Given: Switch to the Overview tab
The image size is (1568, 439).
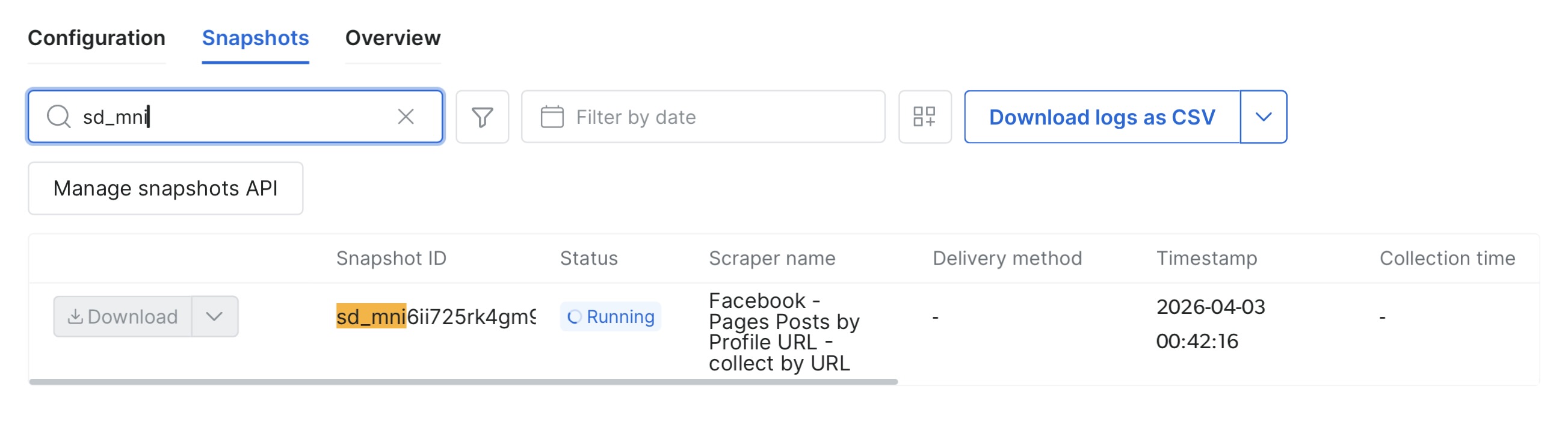Looking at the screenshot, I should (393, 38).
